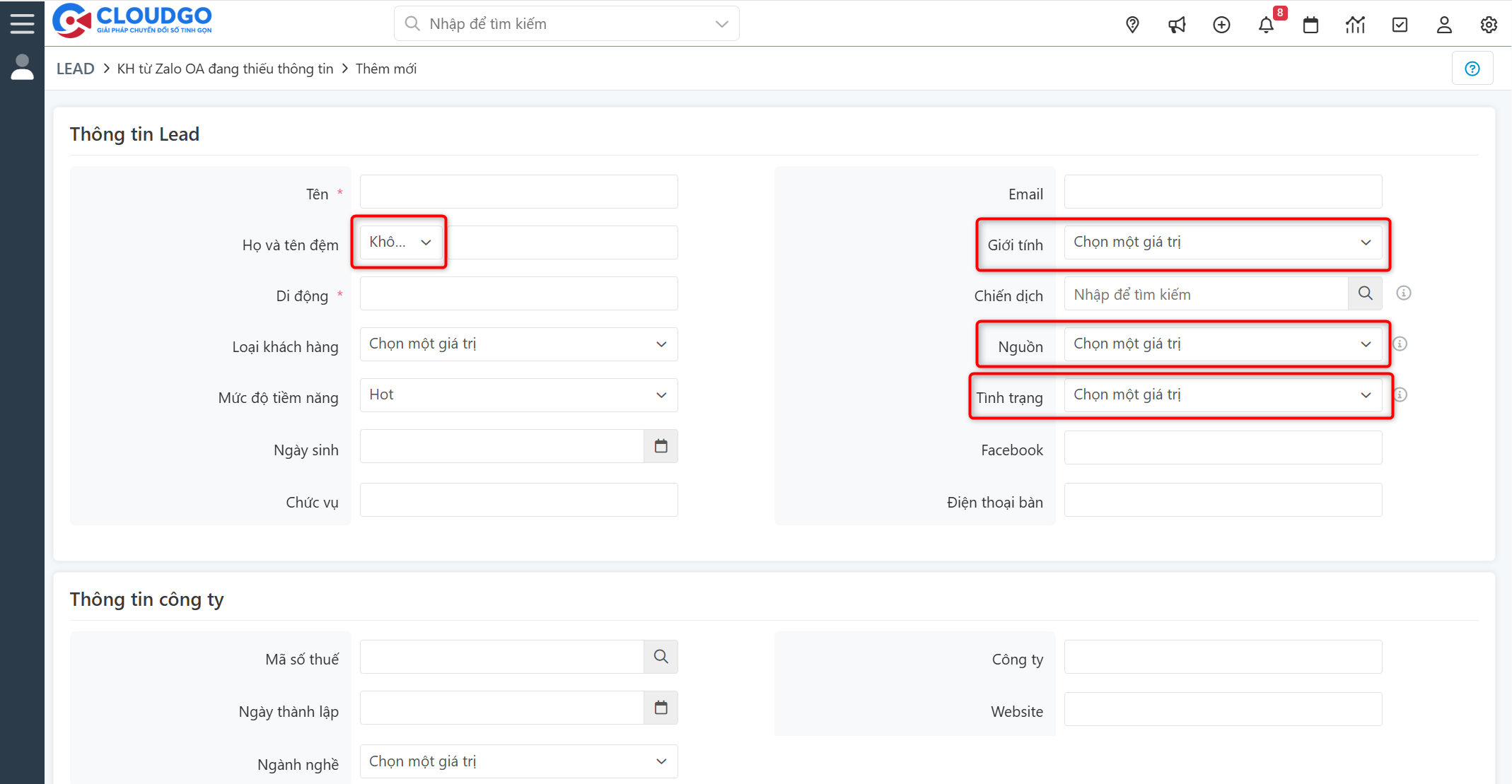Expand the Nguồn dropdown
Image resolution: width=1512 pixels, height=784 pixels.
click(x=1223, y=344)
